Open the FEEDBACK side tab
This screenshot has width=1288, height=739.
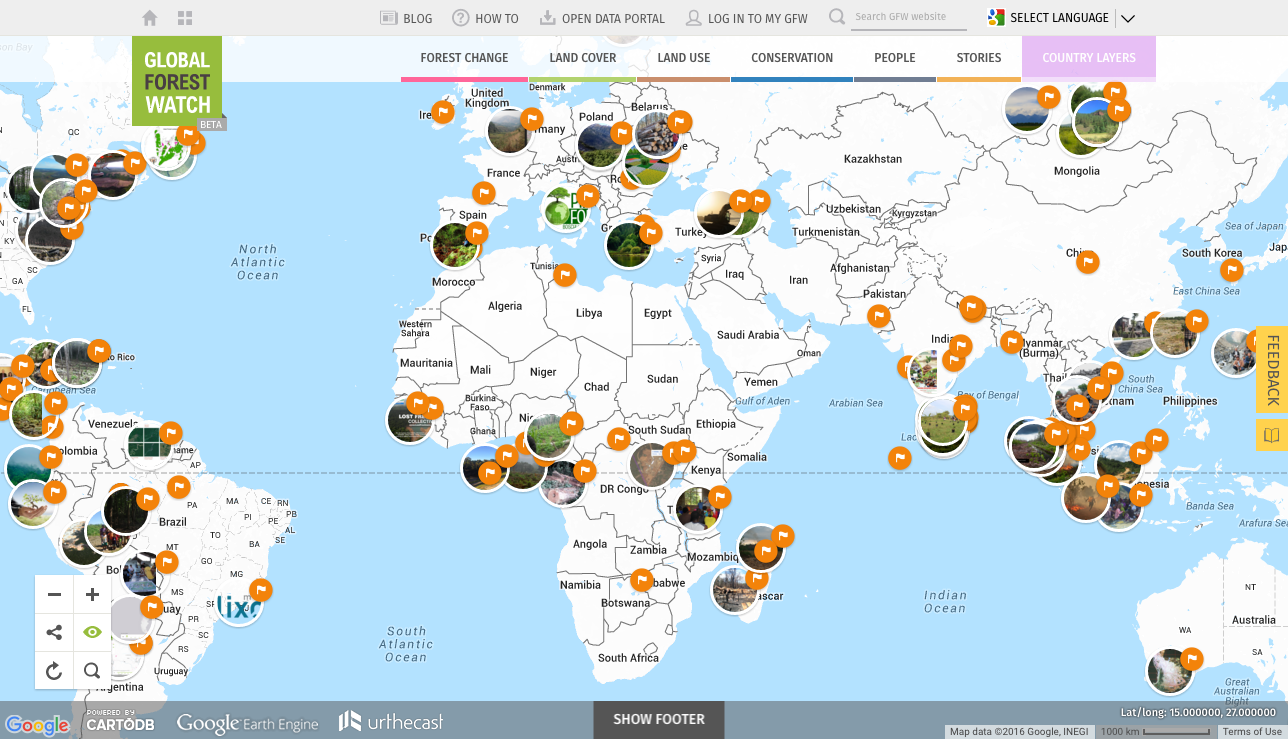(1272, 369)
